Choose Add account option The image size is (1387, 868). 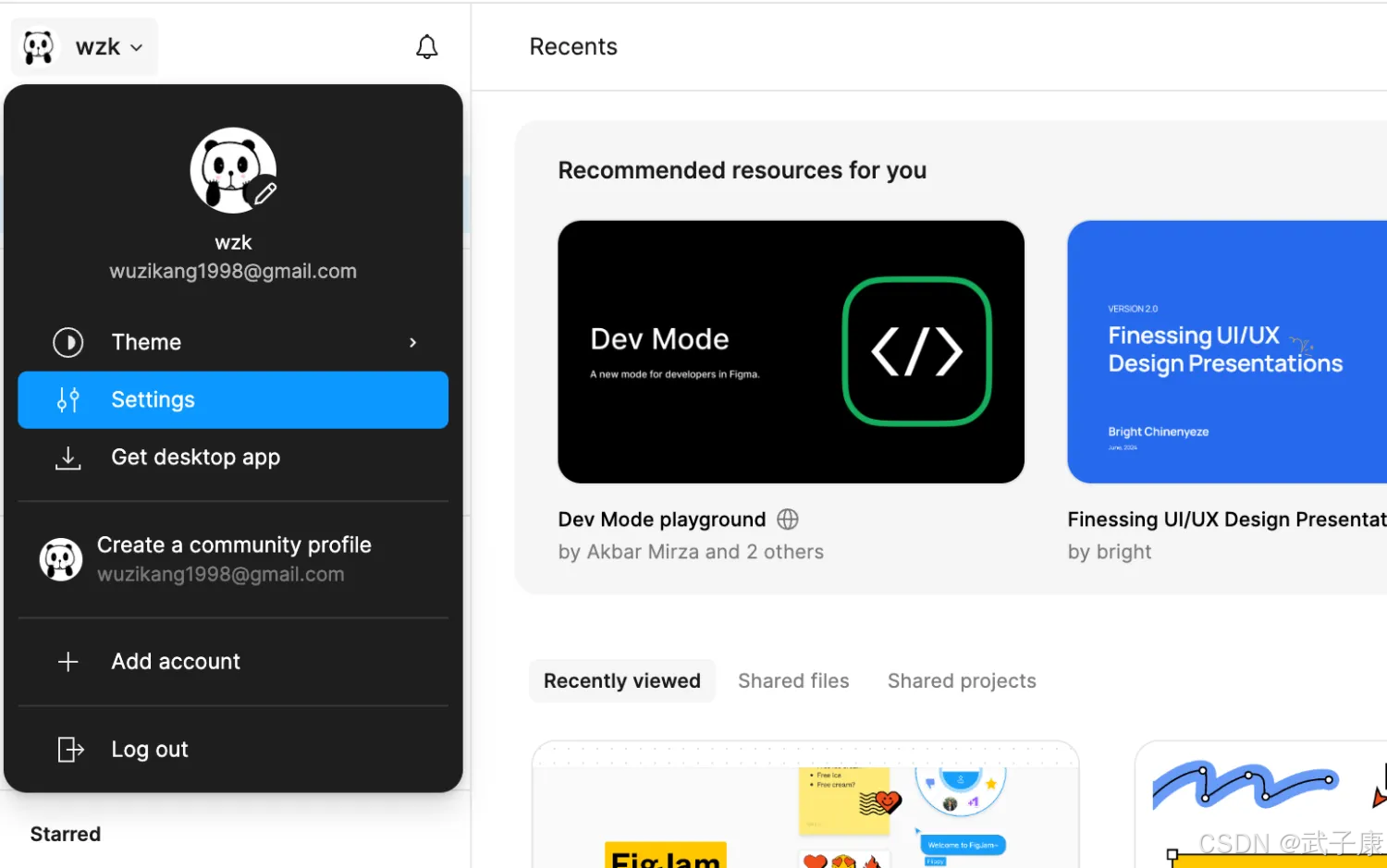point(233,662)
